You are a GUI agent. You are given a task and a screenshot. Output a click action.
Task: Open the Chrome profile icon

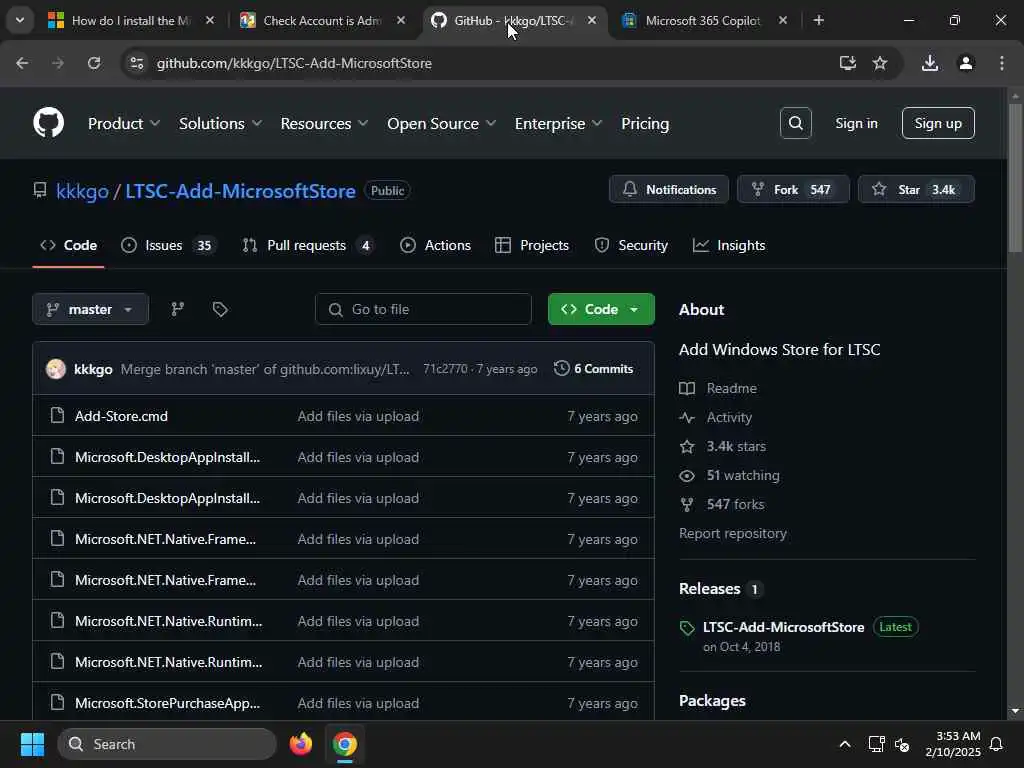(966, 63)
